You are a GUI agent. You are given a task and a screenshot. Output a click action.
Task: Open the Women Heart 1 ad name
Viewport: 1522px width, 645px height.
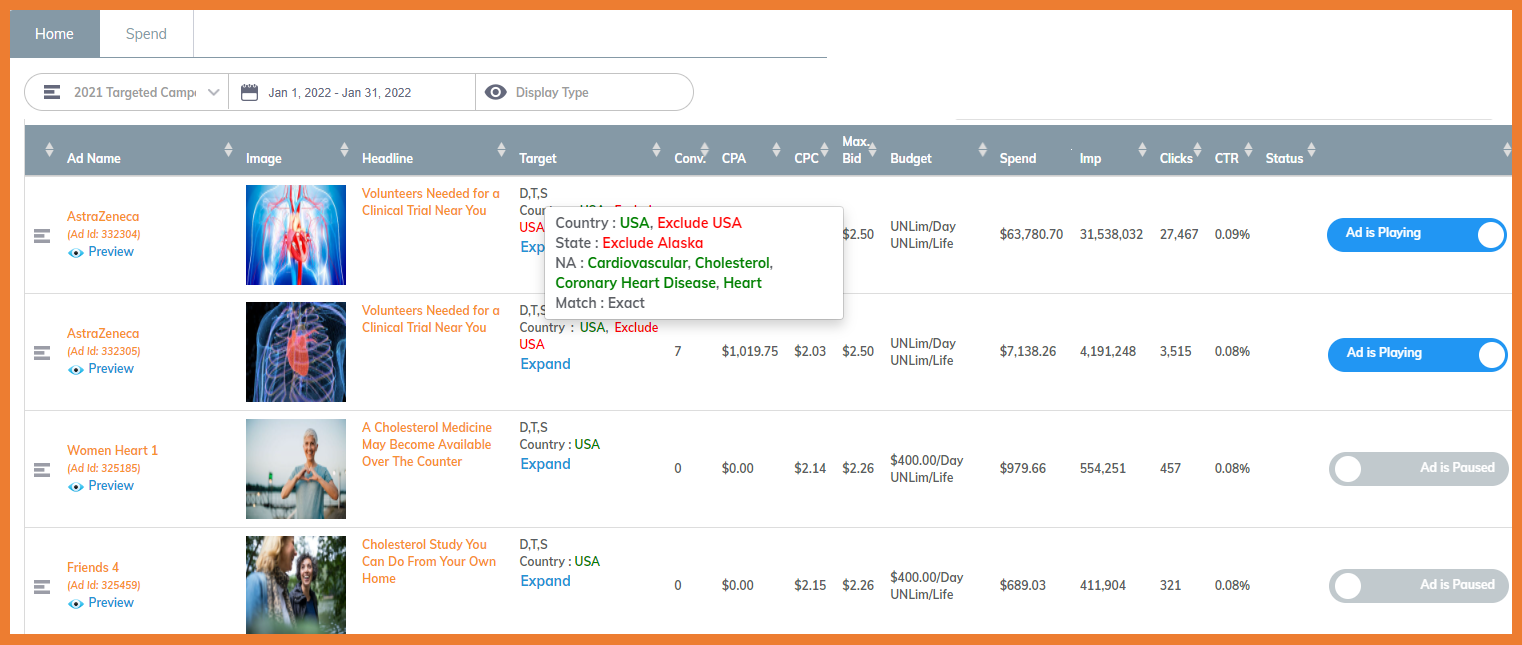pos(112,451)
